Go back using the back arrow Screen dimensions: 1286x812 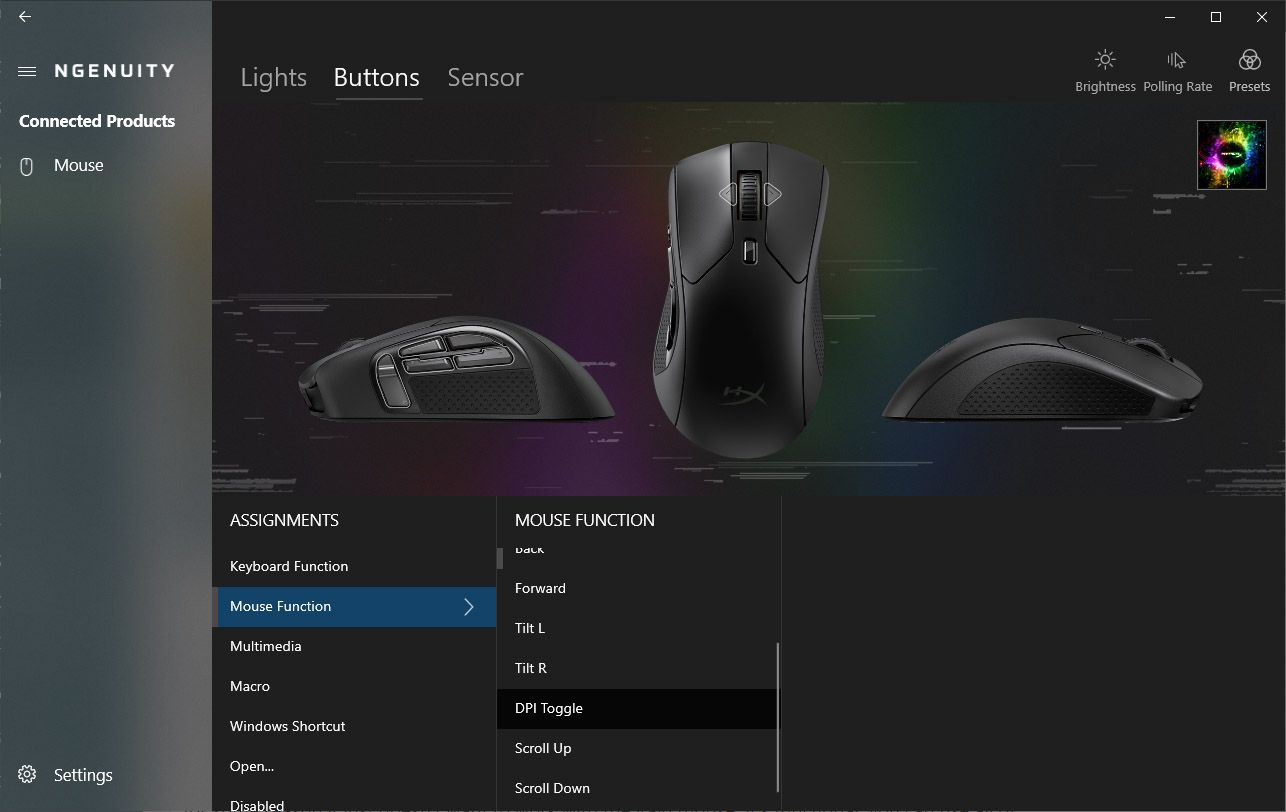[25, 17]
